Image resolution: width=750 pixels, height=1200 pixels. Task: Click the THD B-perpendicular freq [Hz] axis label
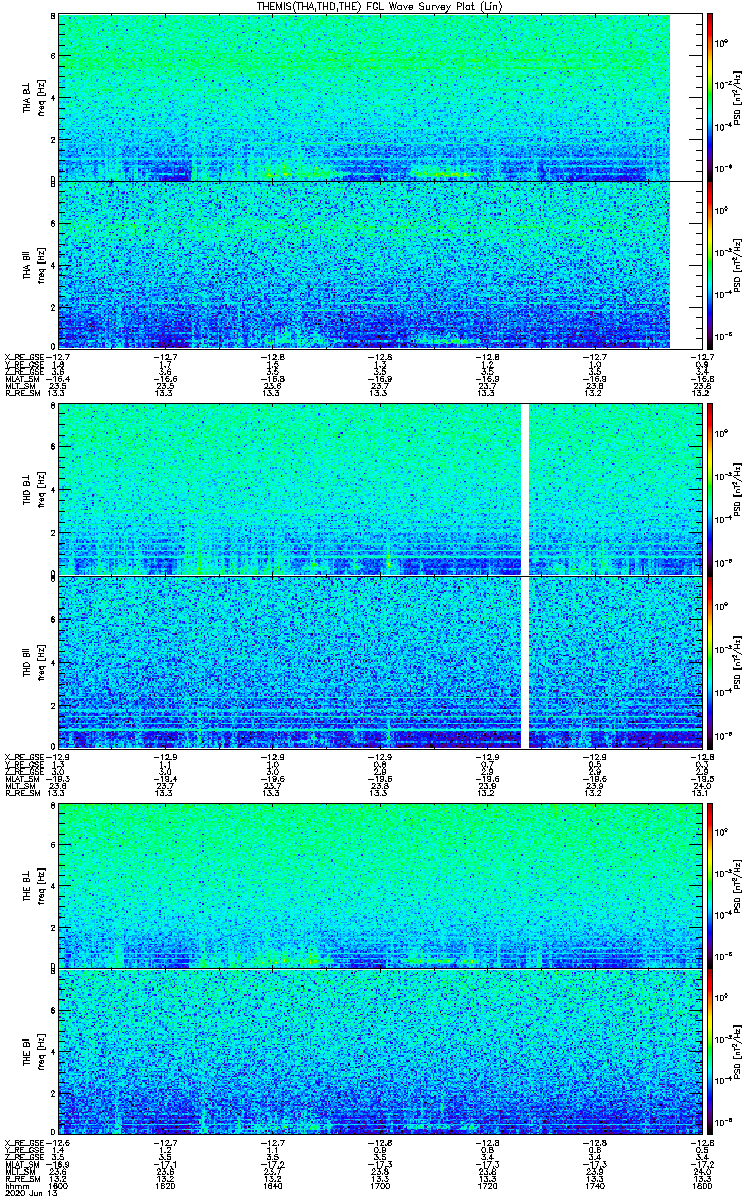[40, 489]
